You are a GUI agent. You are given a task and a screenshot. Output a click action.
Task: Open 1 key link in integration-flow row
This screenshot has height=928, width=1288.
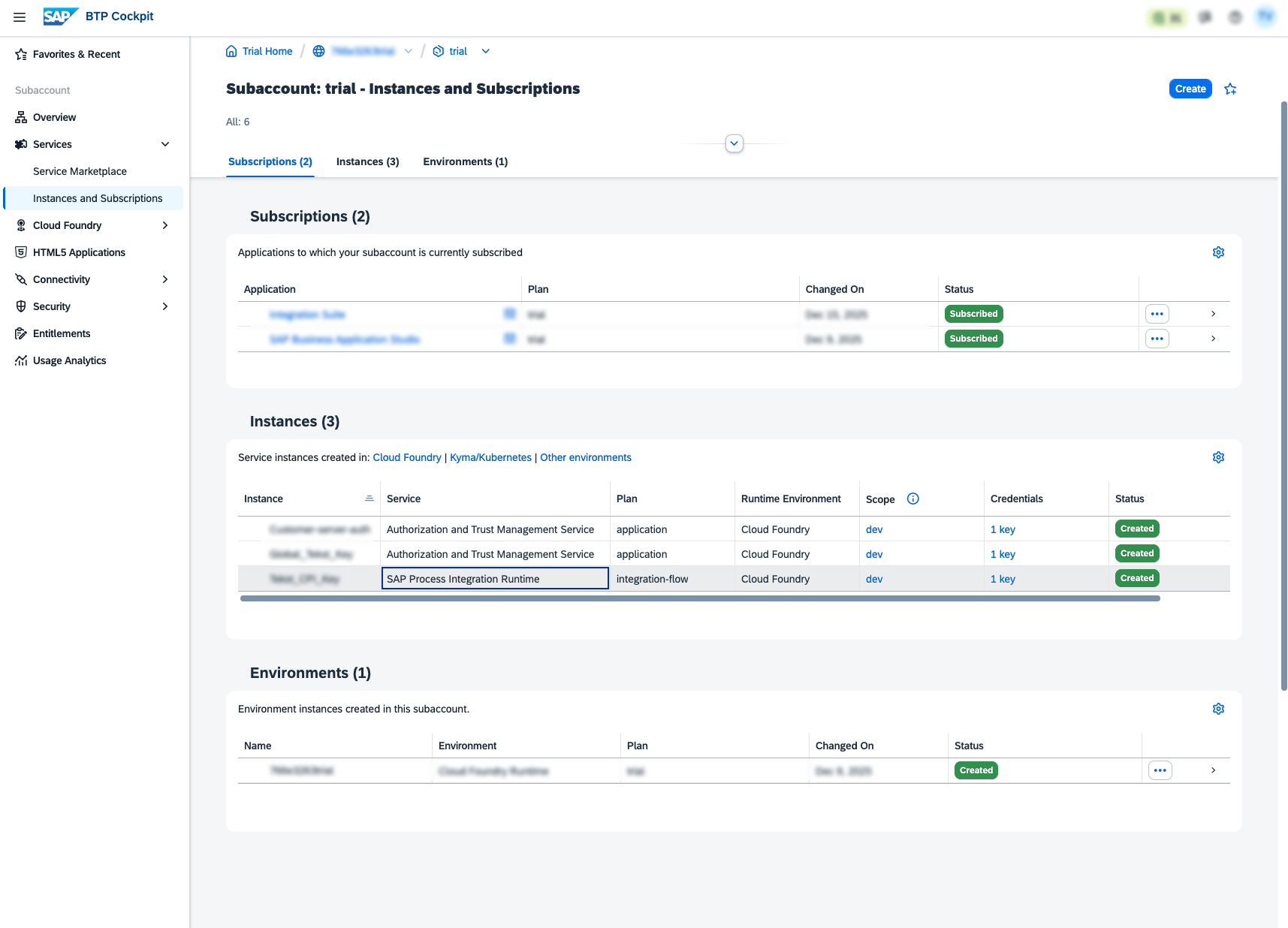[1003, 579]
